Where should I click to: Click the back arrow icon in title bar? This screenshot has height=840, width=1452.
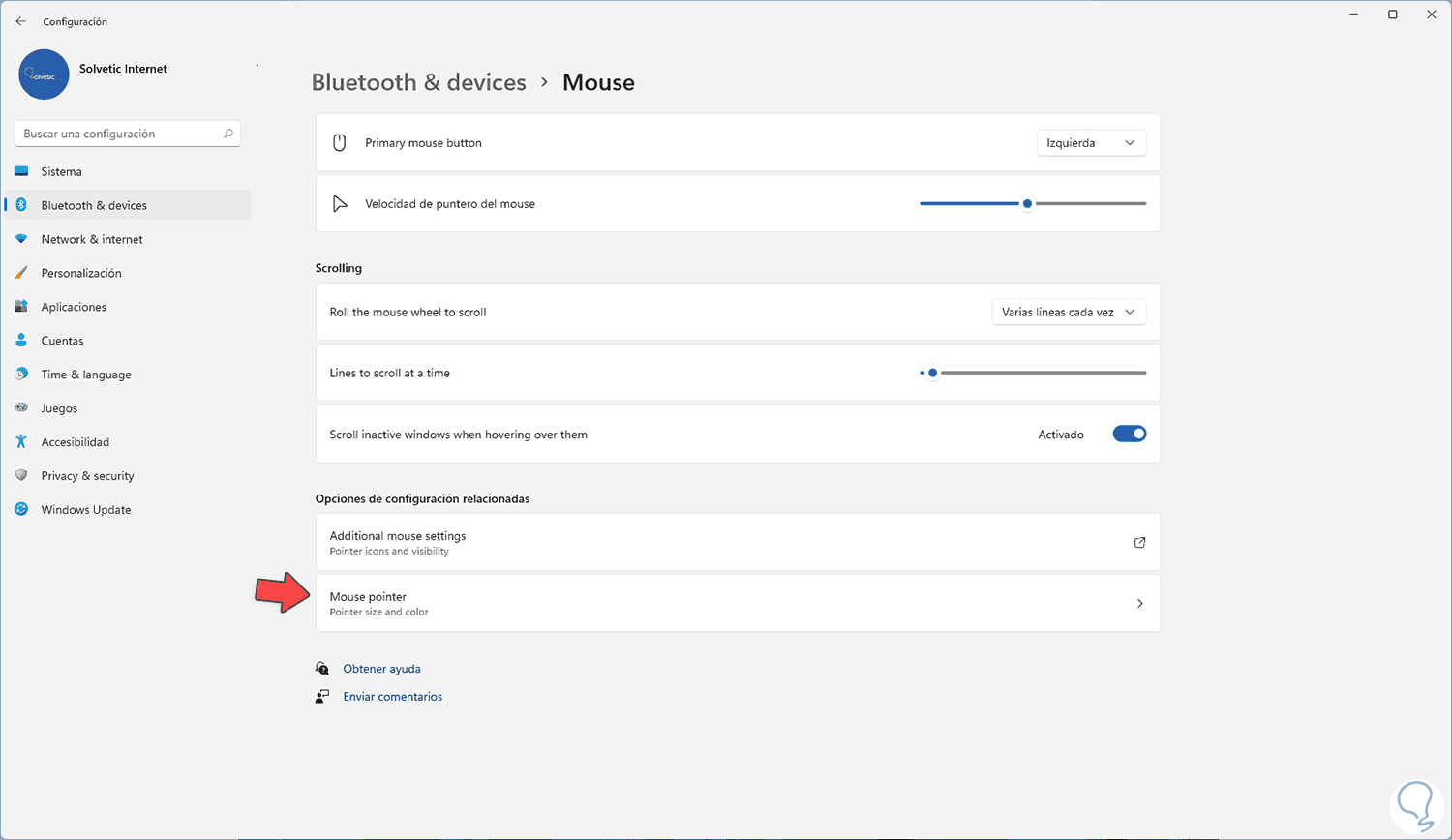coord(21,21)
